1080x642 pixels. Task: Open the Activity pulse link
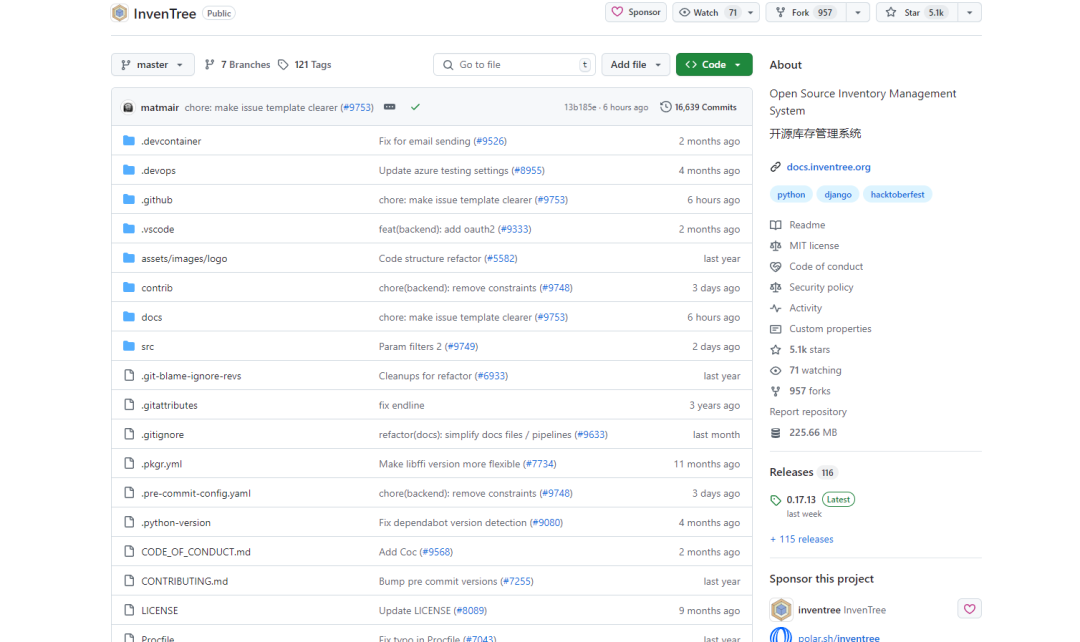[x=796, y=308]
